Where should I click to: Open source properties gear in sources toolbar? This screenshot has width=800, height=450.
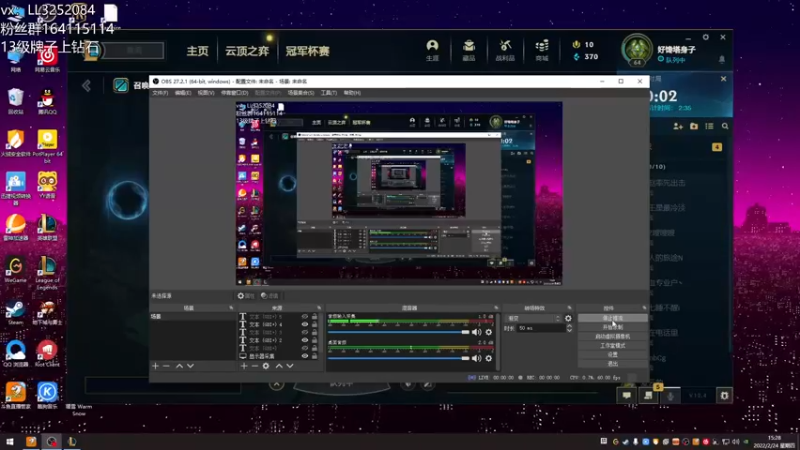(x=266, y=366)
